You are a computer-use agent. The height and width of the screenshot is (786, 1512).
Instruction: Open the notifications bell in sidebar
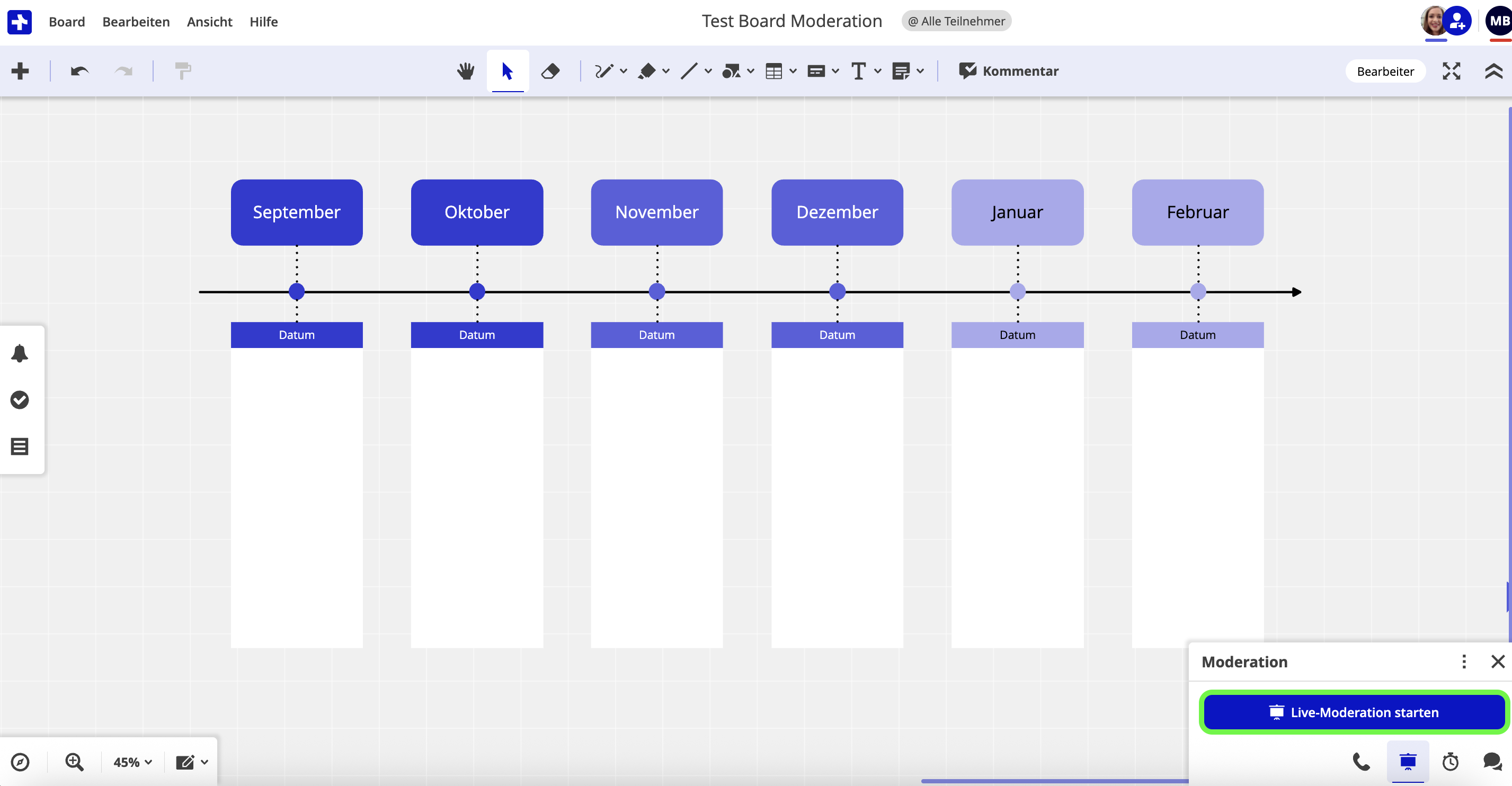coord(20,353)
